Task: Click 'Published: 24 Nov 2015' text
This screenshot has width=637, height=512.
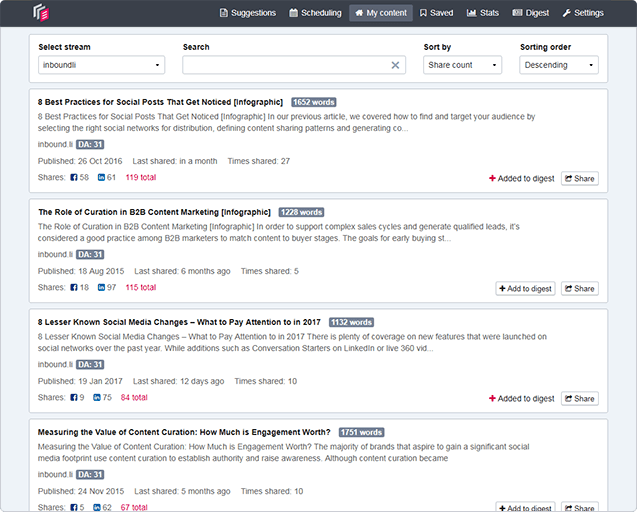Action: 81,491
